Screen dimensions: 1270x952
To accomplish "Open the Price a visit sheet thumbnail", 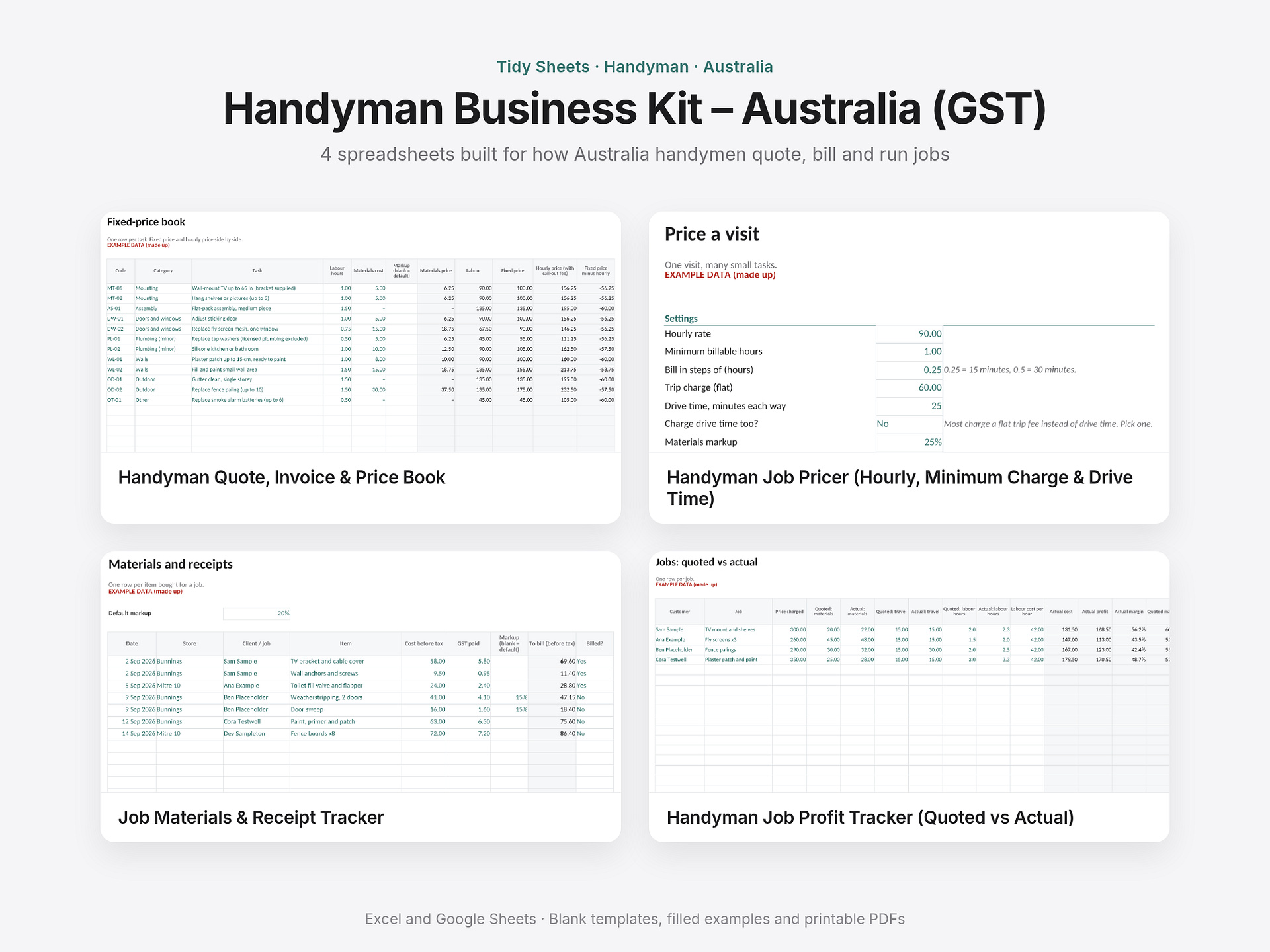I will 909,332.
